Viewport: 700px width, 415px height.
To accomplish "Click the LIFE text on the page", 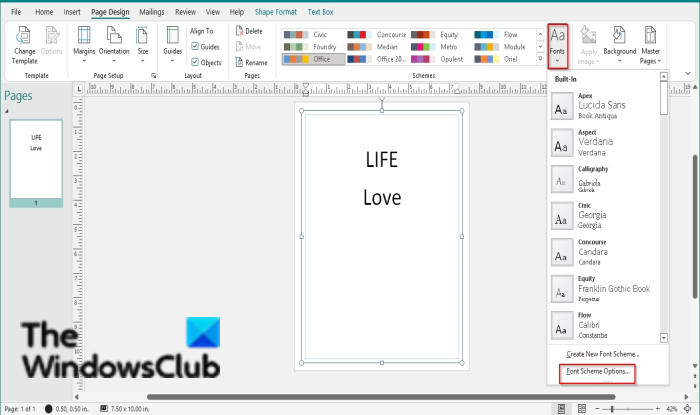I will pyautogui.click(x=381, y=160).
